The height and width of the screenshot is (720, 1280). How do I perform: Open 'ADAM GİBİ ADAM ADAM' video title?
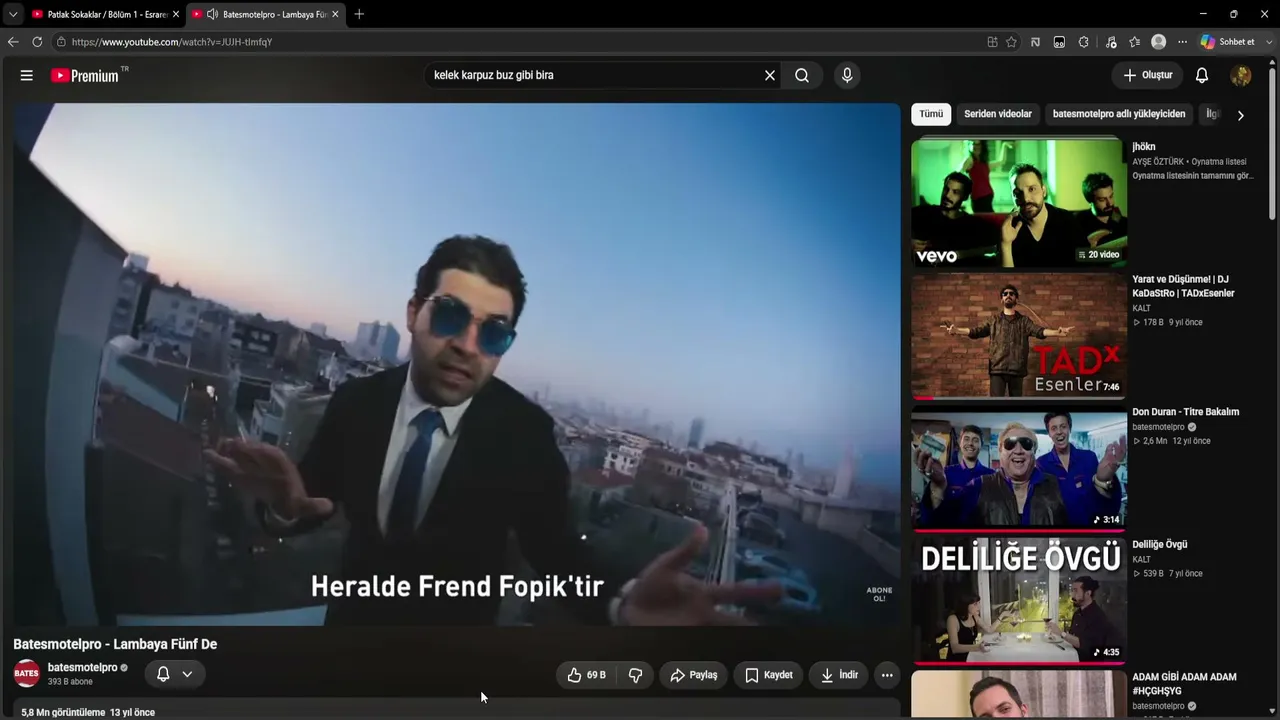(1184, 684)
